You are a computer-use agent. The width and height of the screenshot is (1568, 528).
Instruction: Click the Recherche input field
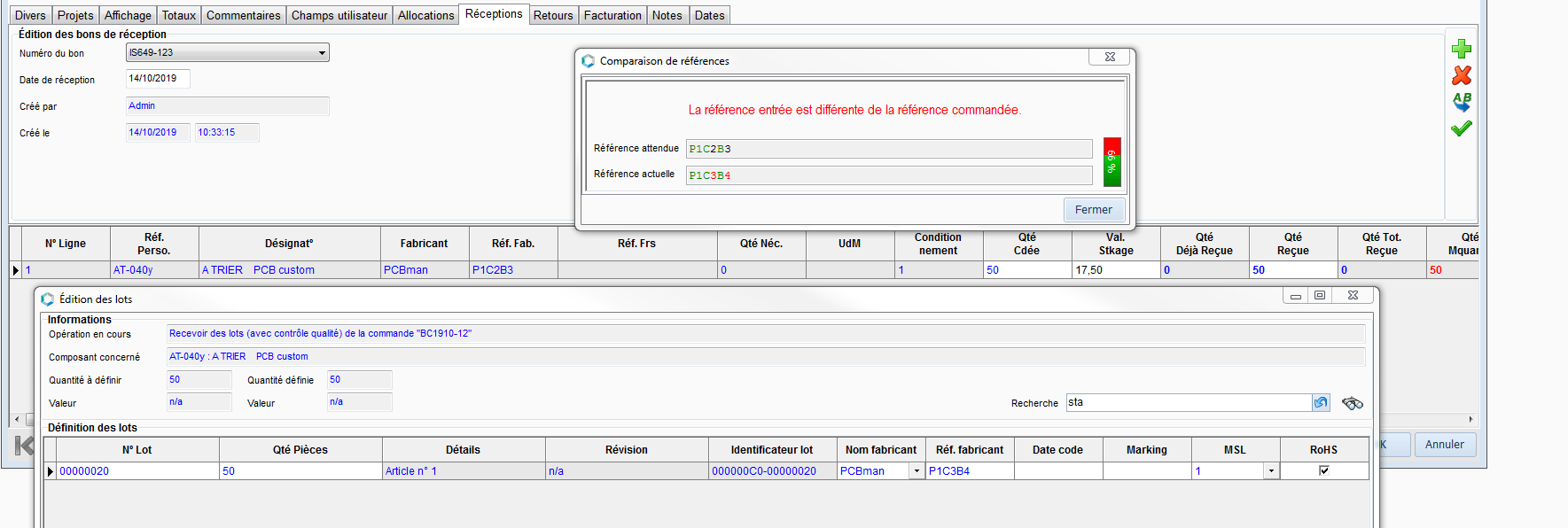pos(1189,402)
